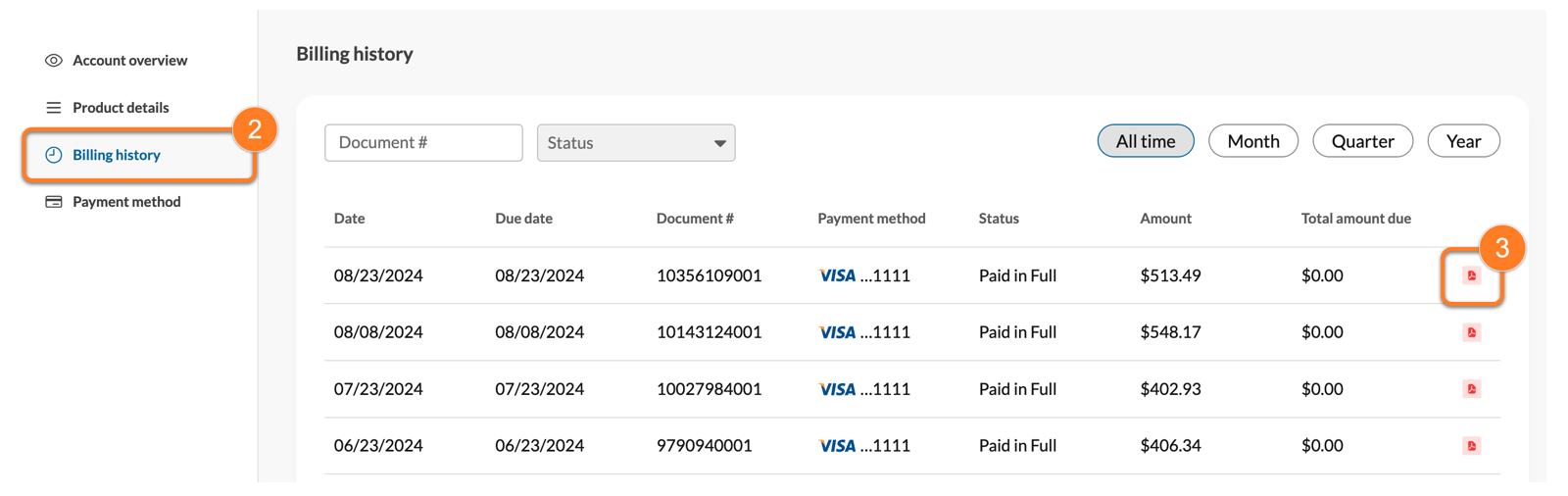Click the VISA logo in the 08/08/2024 row

coord(837,332)
